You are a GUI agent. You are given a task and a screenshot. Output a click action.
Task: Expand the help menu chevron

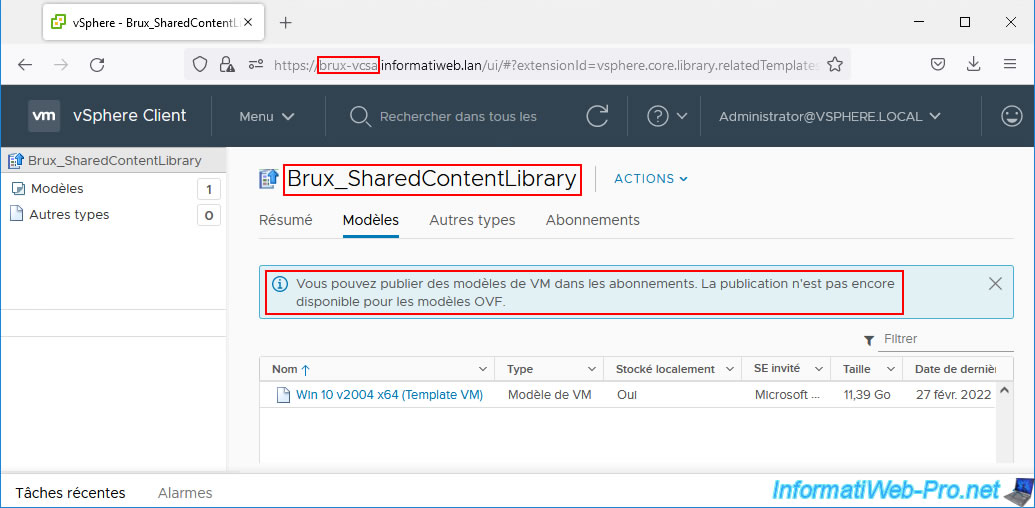click(682, 116)
